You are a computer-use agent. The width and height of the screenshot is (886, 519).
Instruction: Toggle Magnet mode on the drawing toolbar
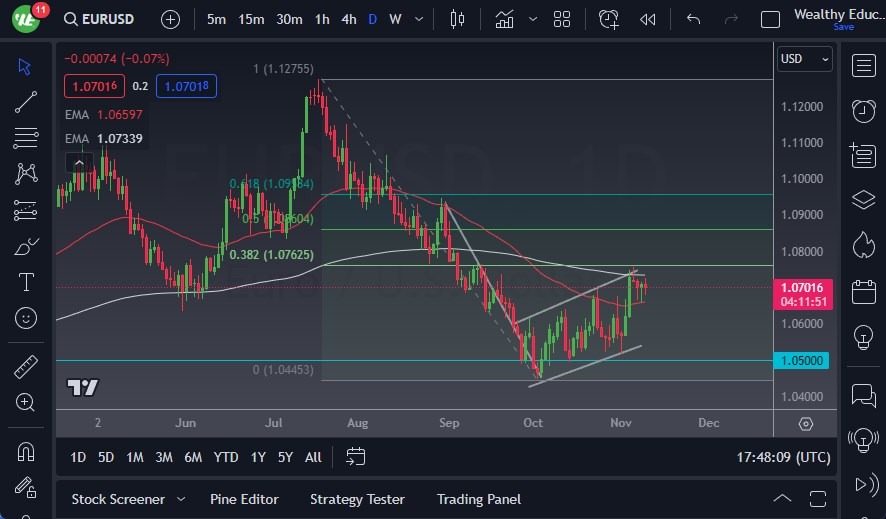pos(26,452)
